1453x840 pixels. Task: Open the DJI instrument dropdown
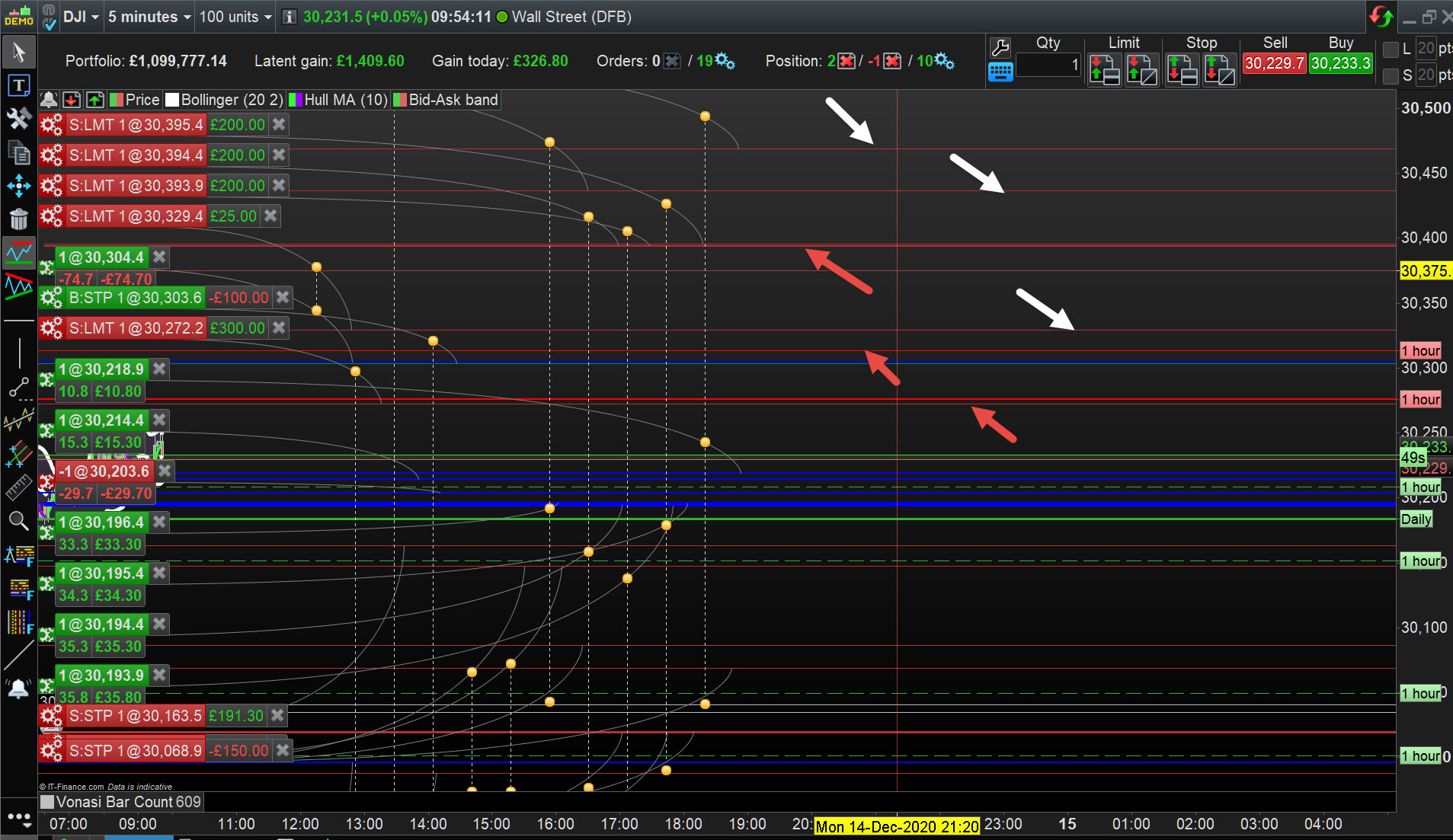[x=82, y=17]
